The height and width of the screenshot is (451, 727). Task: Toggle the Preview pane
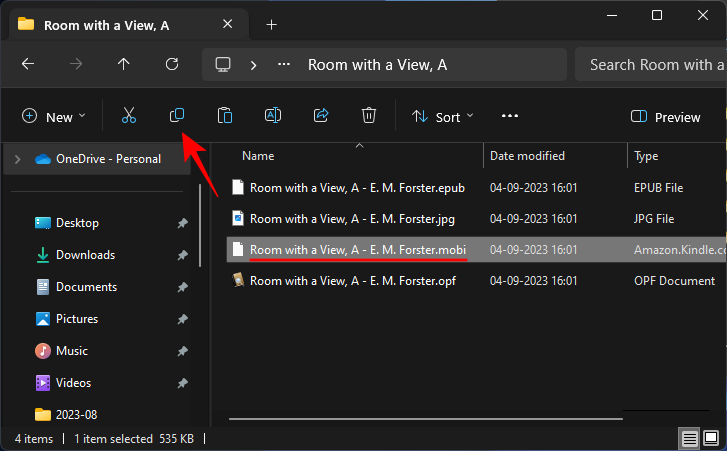pos(666,117)
